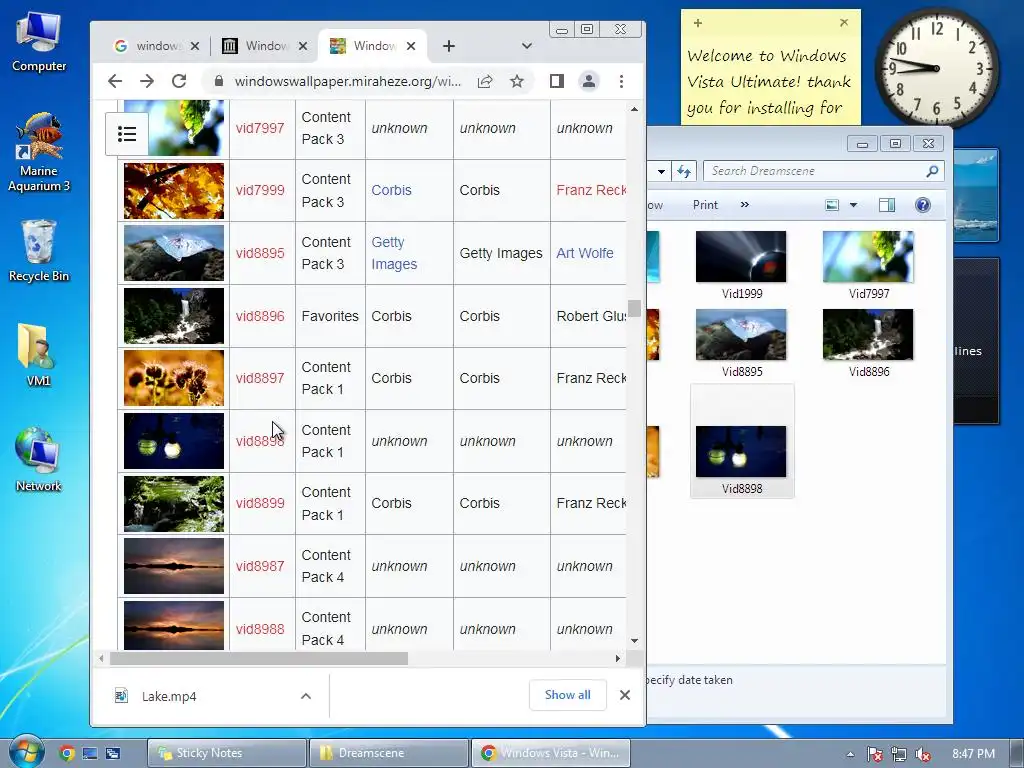Click the Dreamscene taskbar button

[389, 753]
